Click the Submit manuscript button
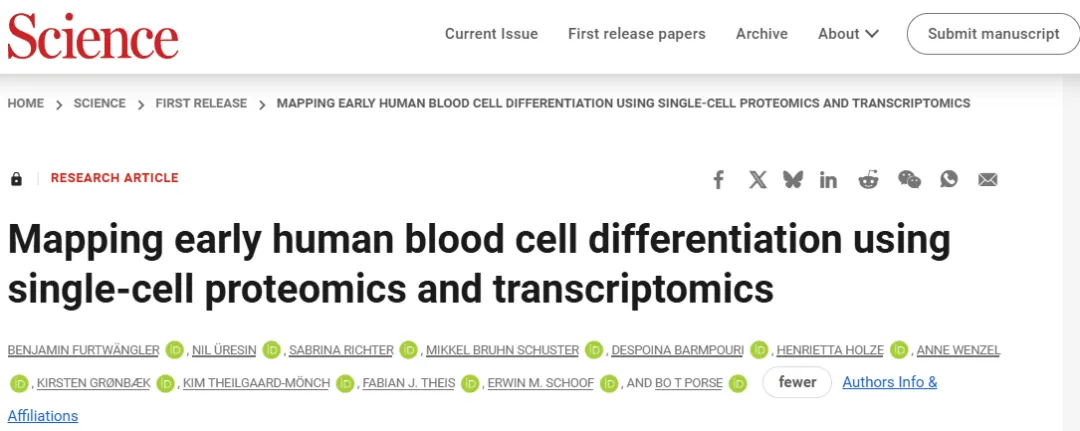This screenshot has width=1080, height=431. click(993, 34)
